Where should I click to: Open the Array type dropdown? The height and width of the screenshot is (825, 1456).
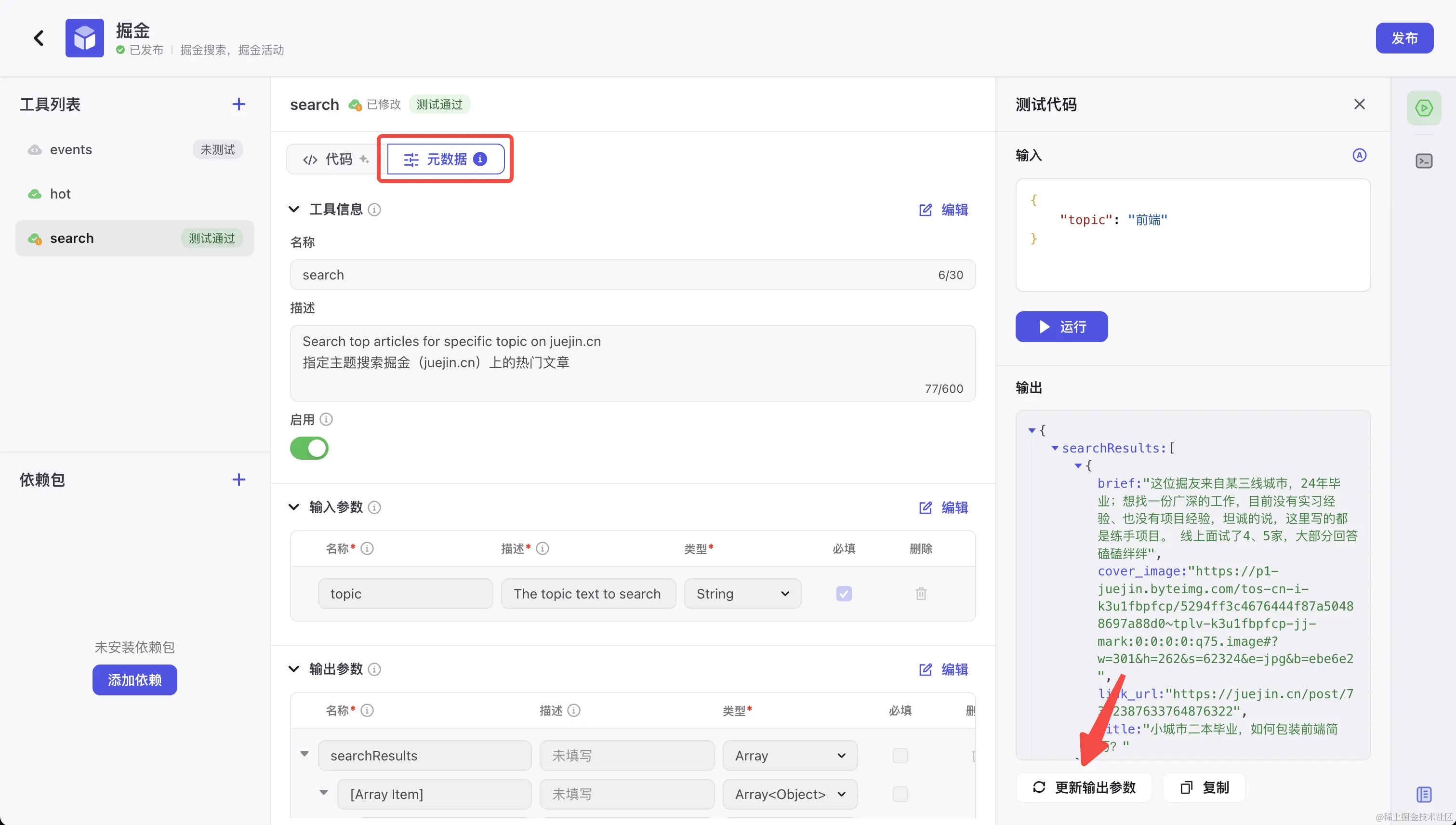coord(790,756)
